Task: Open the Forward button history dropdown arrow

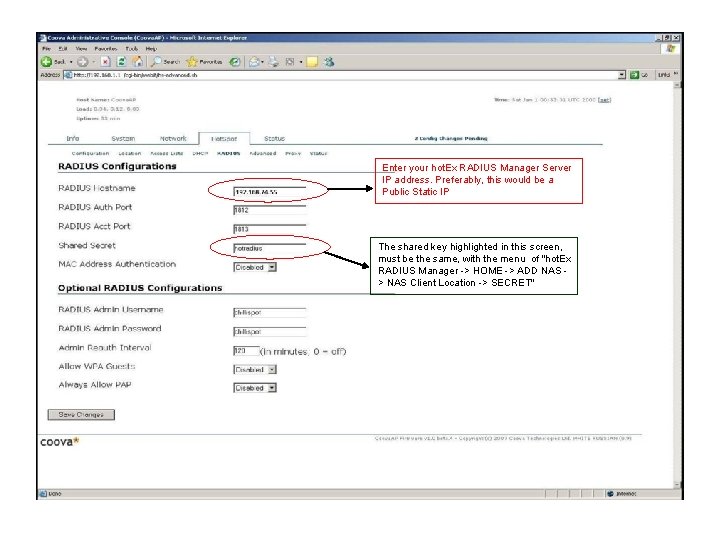Action: pyautogui.click(x=93, y=62)
